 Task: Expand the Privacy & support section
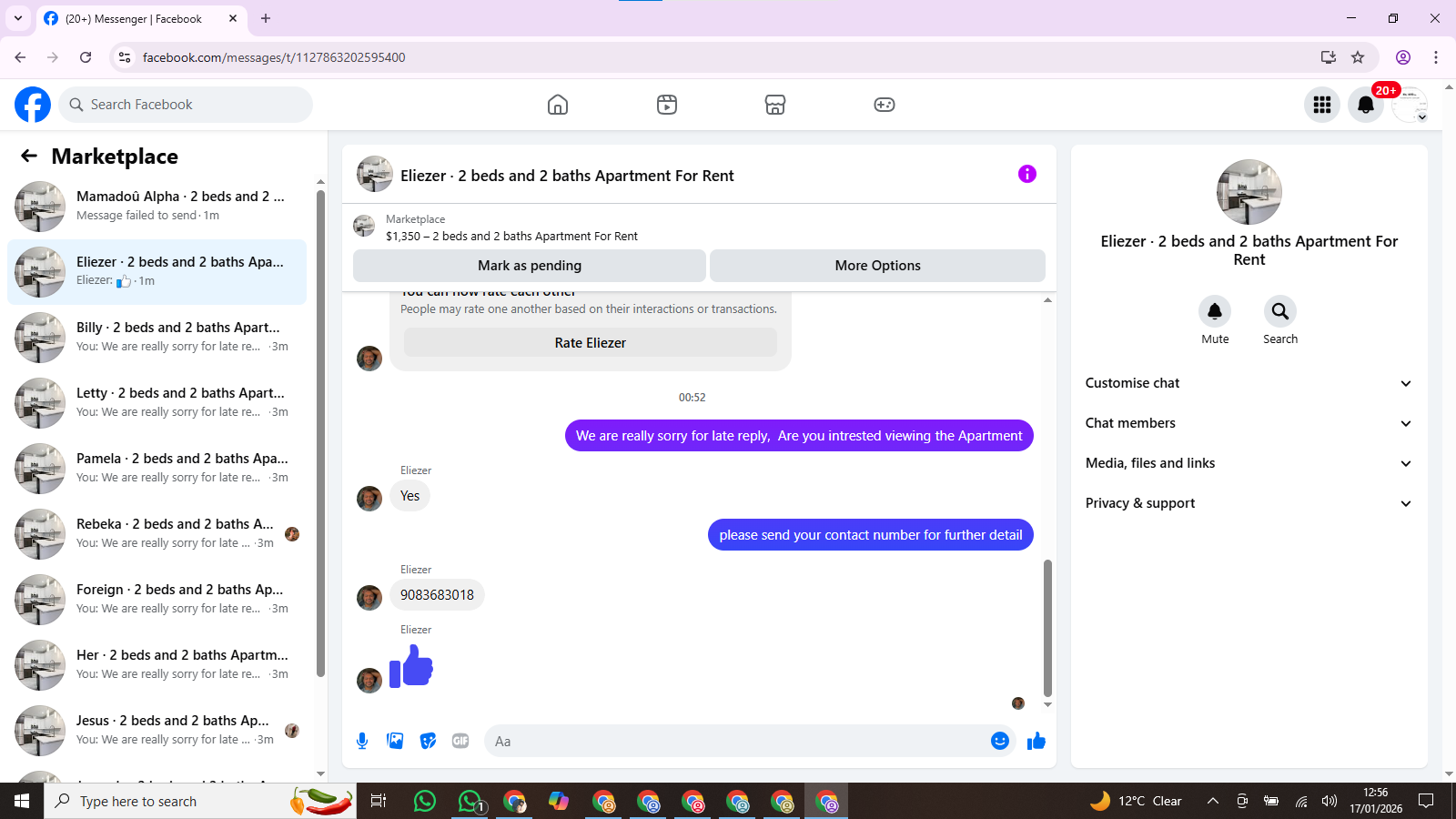click(x=1249, y=503)
